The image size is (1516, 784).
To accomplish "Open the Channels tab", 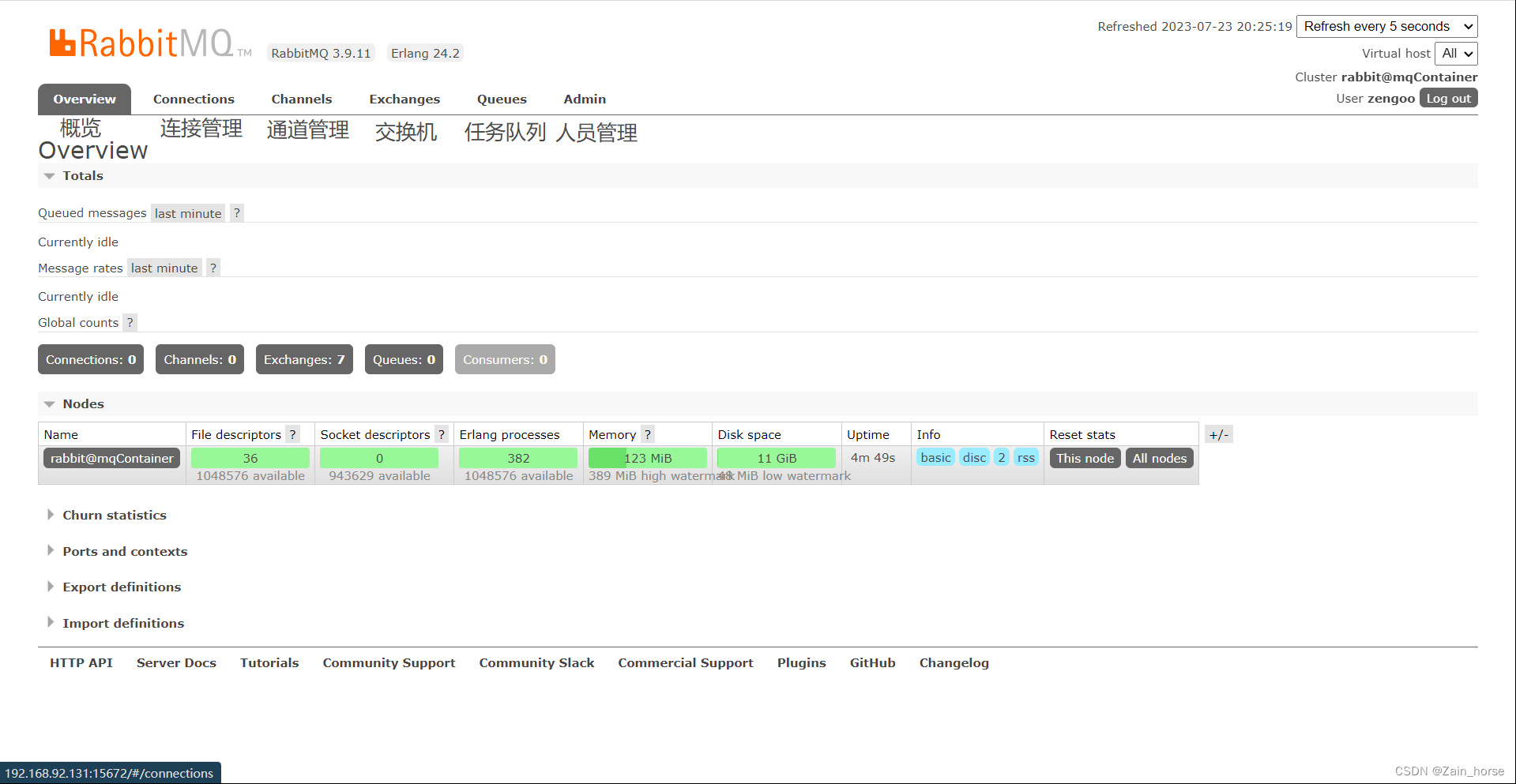I will click(x=302, y=99).
